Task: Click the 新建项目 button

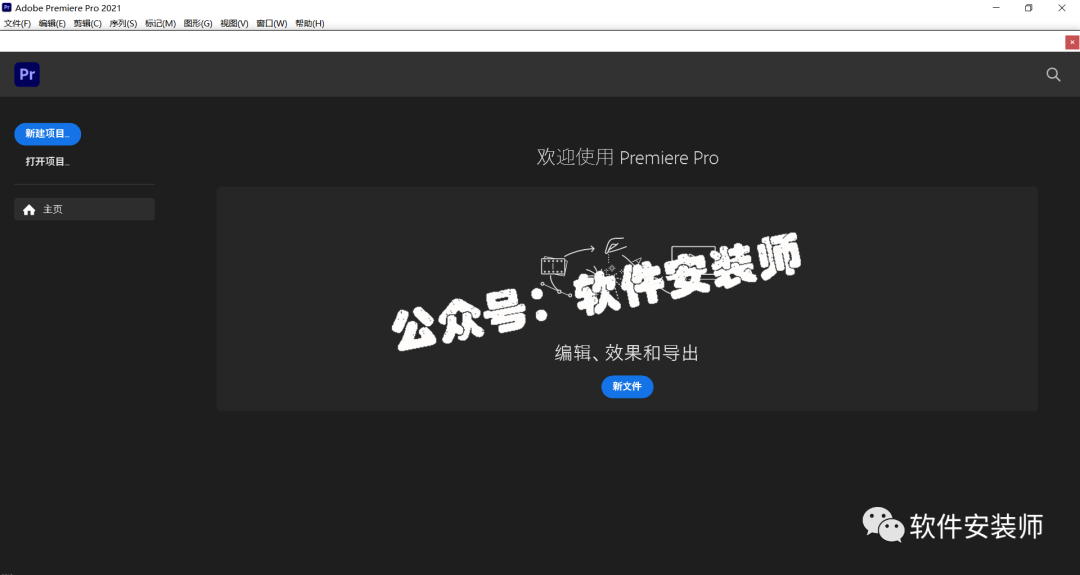Action: click(48, 134)
